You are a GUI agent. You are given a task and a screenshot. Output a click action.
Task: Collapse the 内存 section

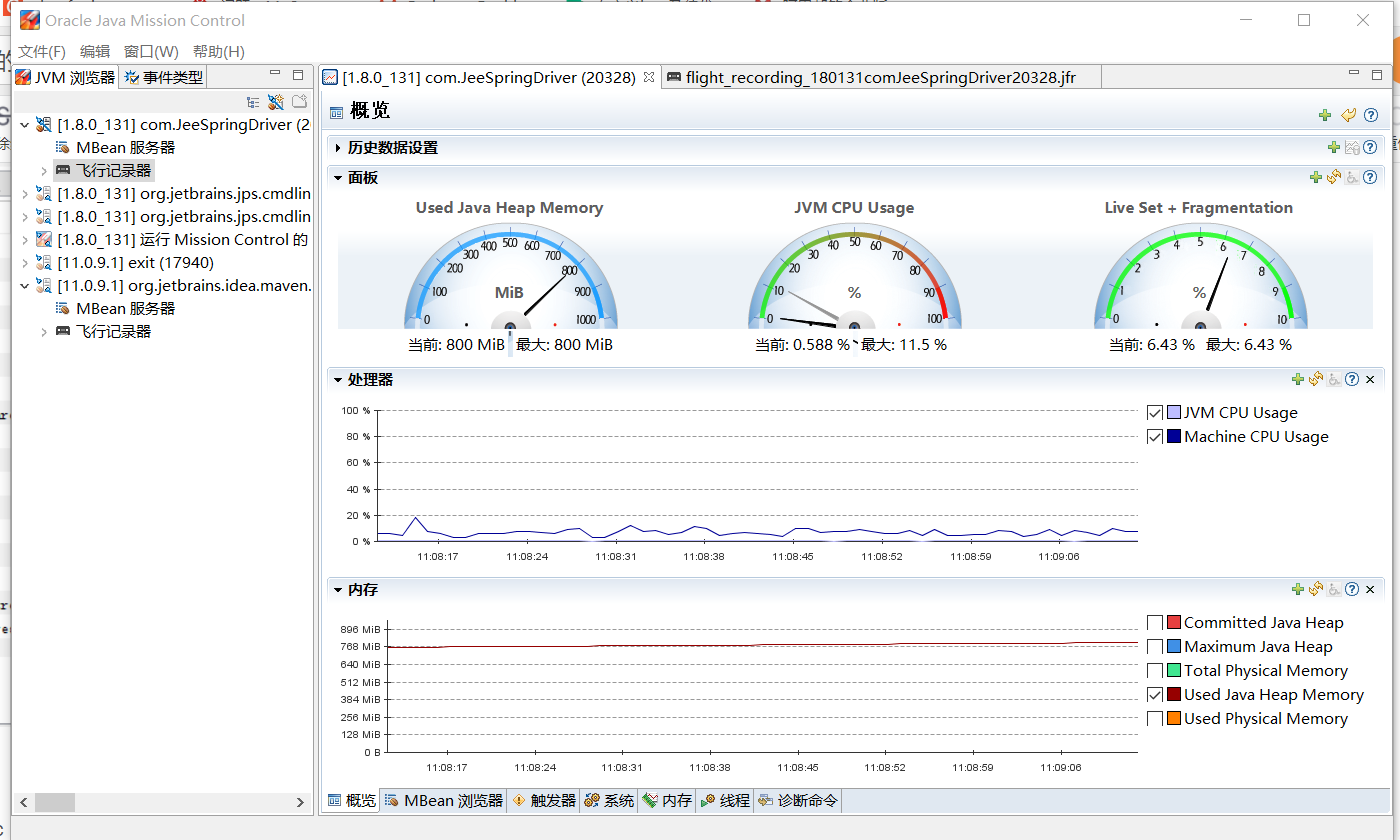pyautogui.click(x=338, y=589)
